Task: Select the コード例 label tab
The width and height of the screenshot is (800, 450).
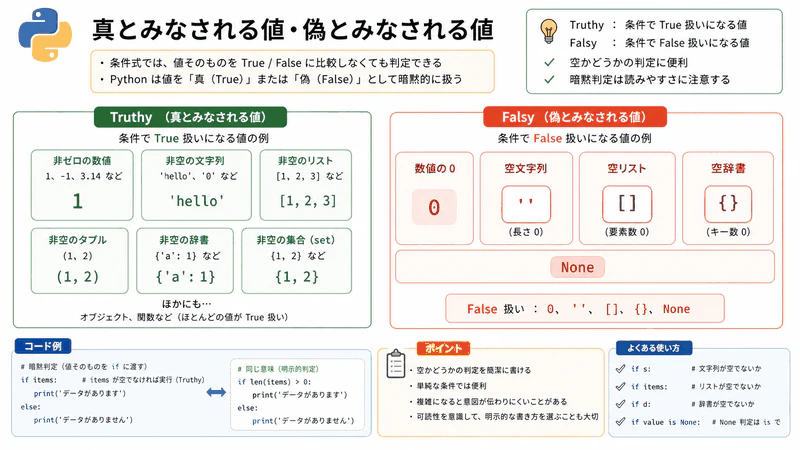Action: 43,346
